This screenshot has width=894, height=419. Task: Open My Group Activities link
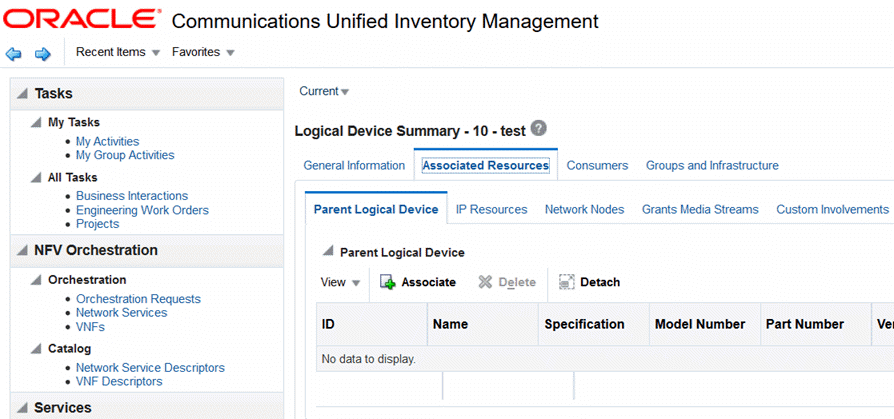tap(125, 155)
